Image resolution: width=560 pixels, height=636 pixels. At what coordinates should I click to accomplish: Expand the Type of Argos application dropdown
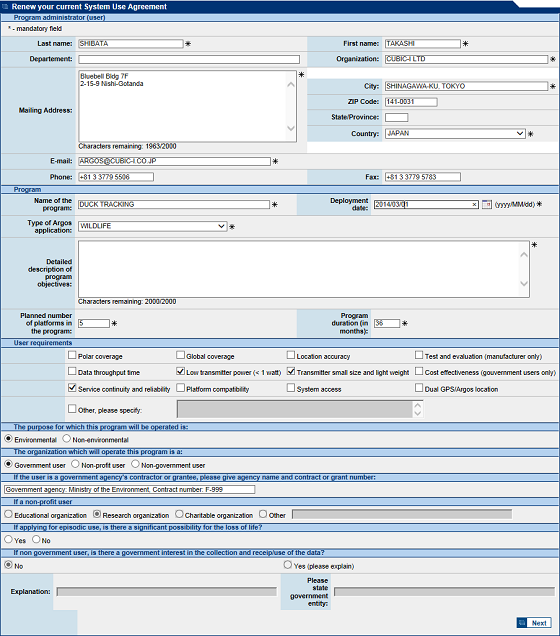(221, 226)
